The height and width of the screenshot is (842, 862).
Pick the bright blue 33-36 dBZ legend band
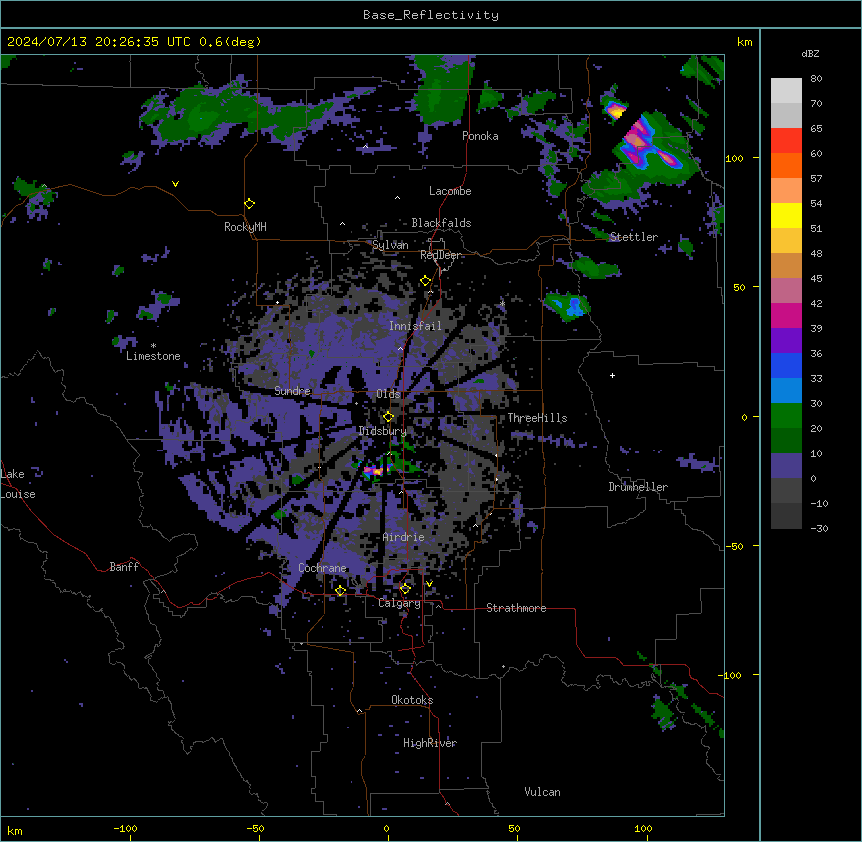click(786, 365)
